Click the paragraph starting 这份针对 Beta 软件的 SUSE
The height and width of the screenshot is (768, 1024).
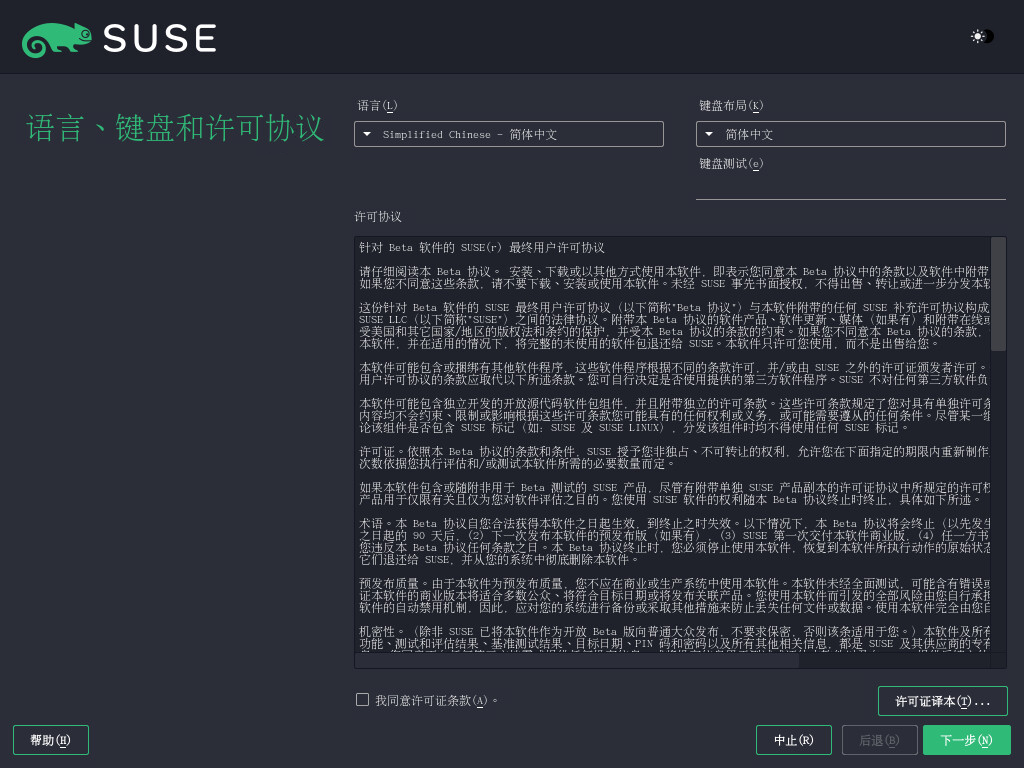pos(675,325)
